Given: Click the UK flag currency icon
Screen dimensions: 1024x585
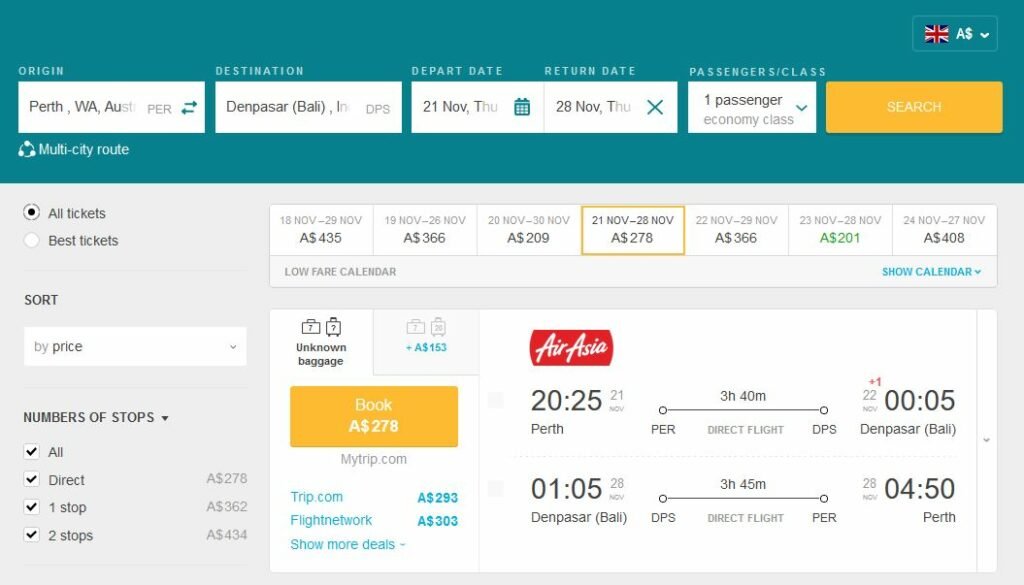Looking at the screenshot, I should tap(937, 34).
